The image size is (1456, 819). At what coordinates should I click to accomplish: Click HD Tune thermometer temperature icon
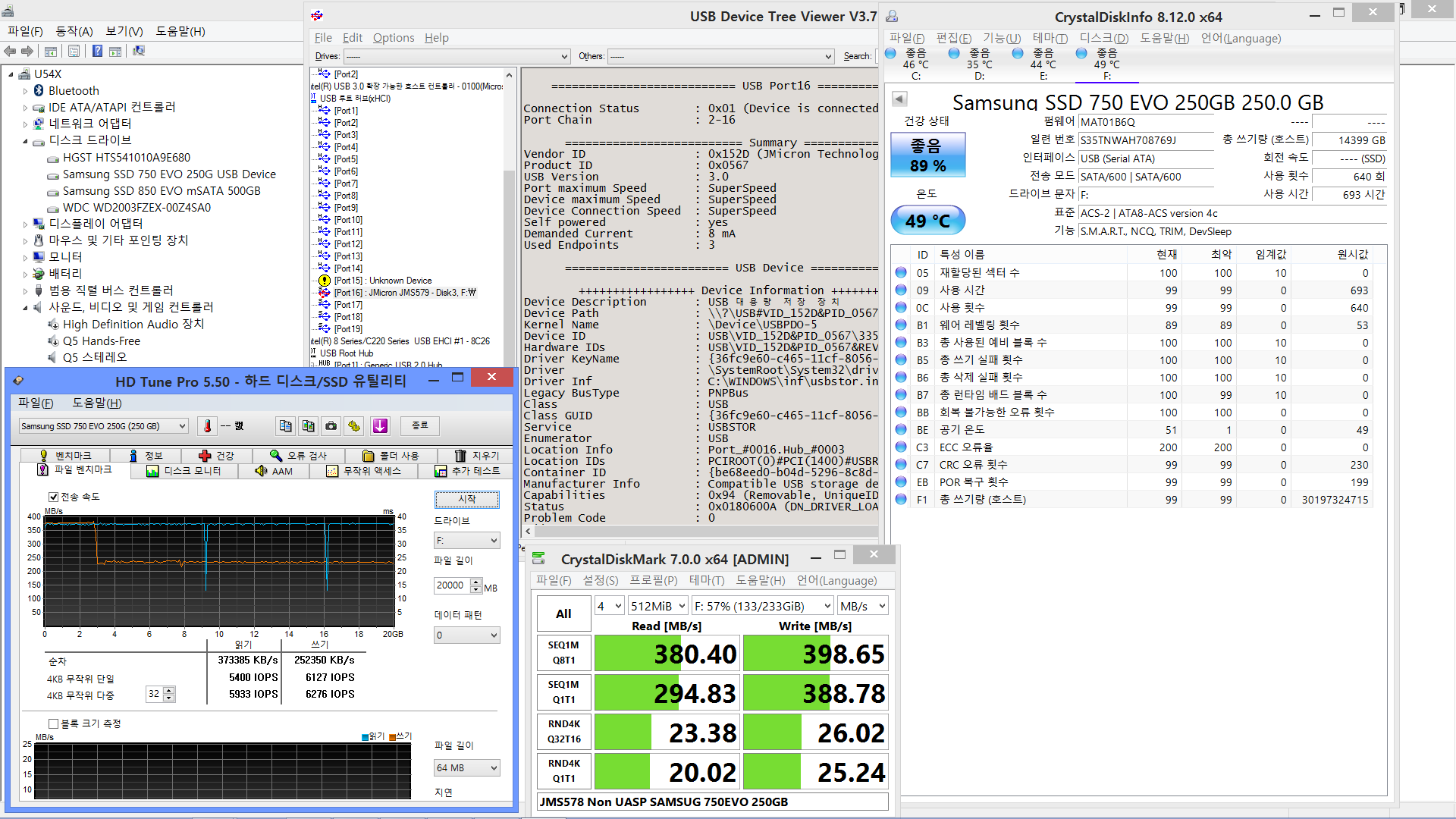pos(207,426)
